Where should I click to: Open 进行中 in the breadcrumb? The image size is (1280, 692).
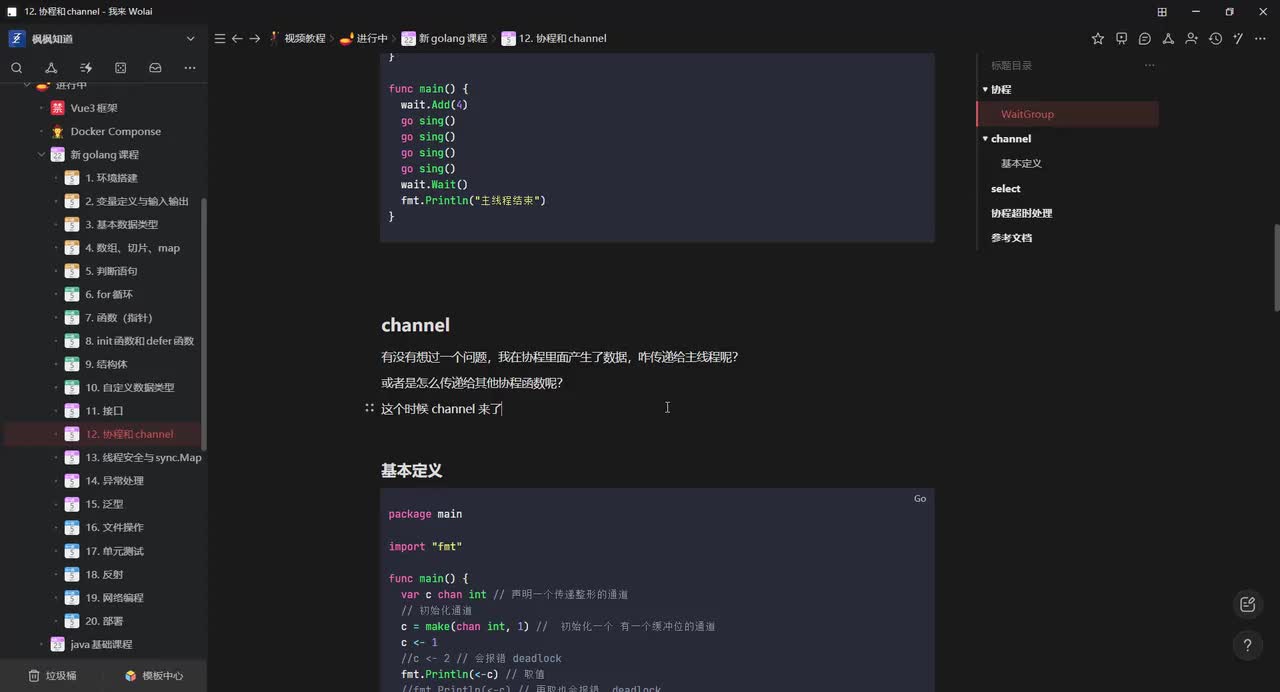[x=363, y=38]
